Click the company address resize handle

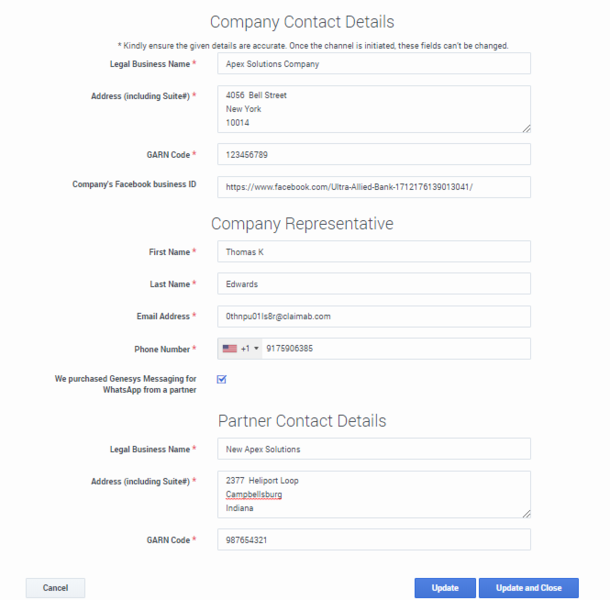pyautogui.click(x=526, y=128)
